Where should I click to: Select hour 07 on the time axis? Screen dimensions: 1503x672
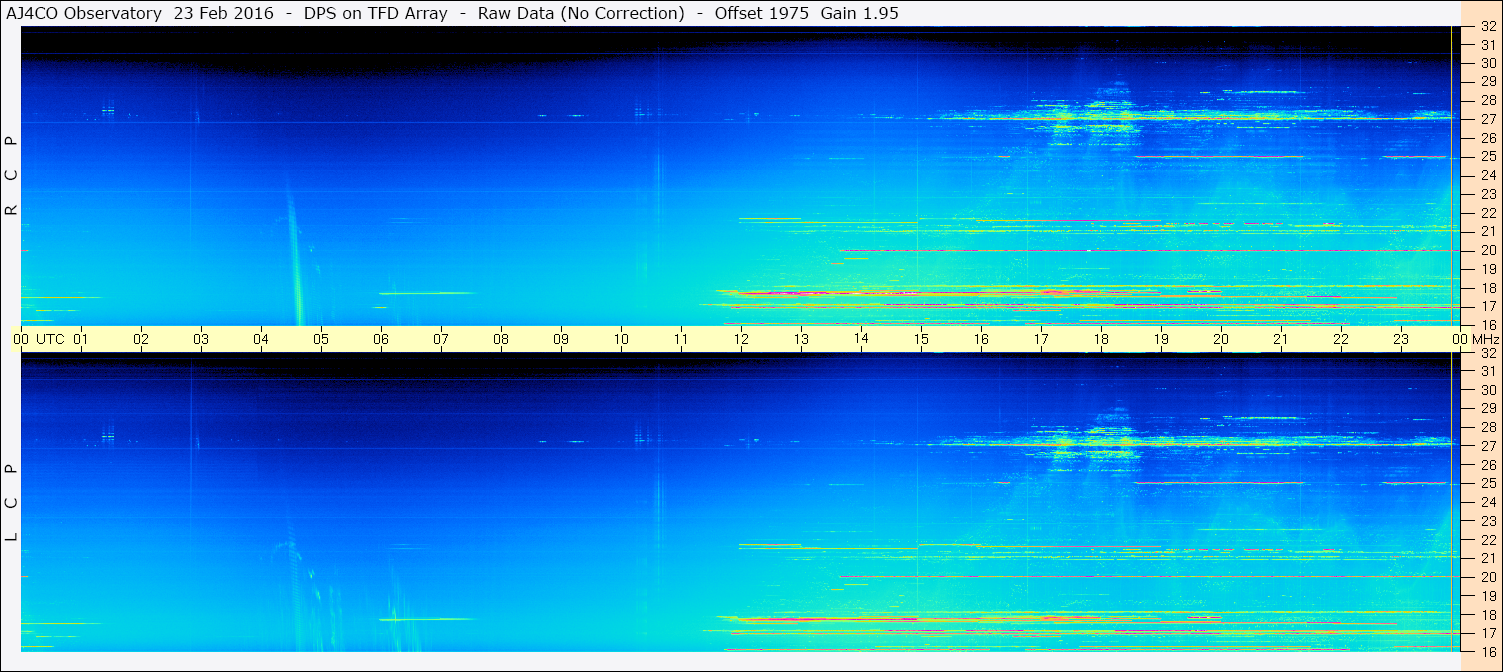coord(441,339)
